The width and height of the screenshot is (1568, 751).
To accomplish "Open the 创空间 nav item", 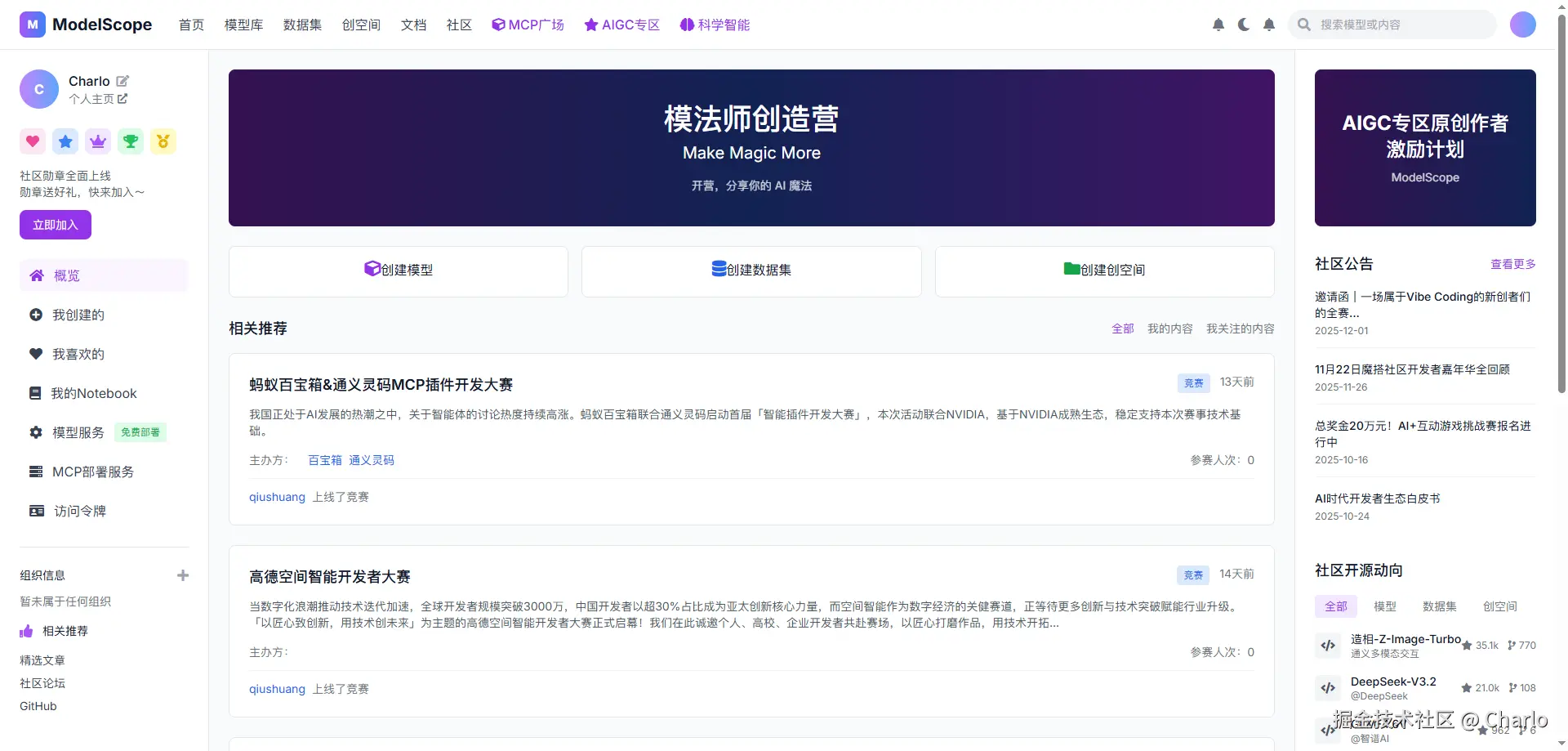I will click(362, 25).
